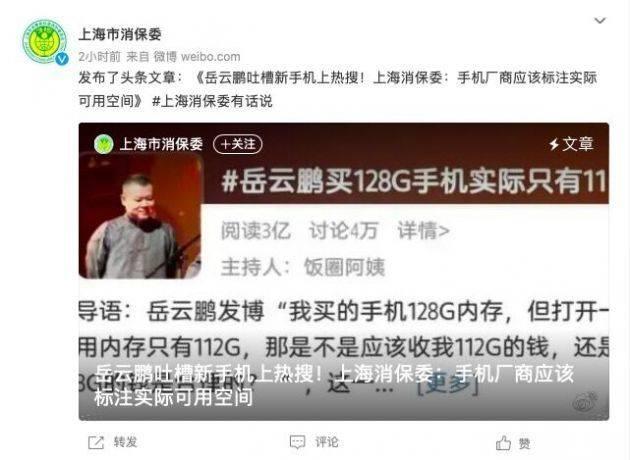Open the weibo.com source link
The image size is (630, 460).
pos(211,57)
